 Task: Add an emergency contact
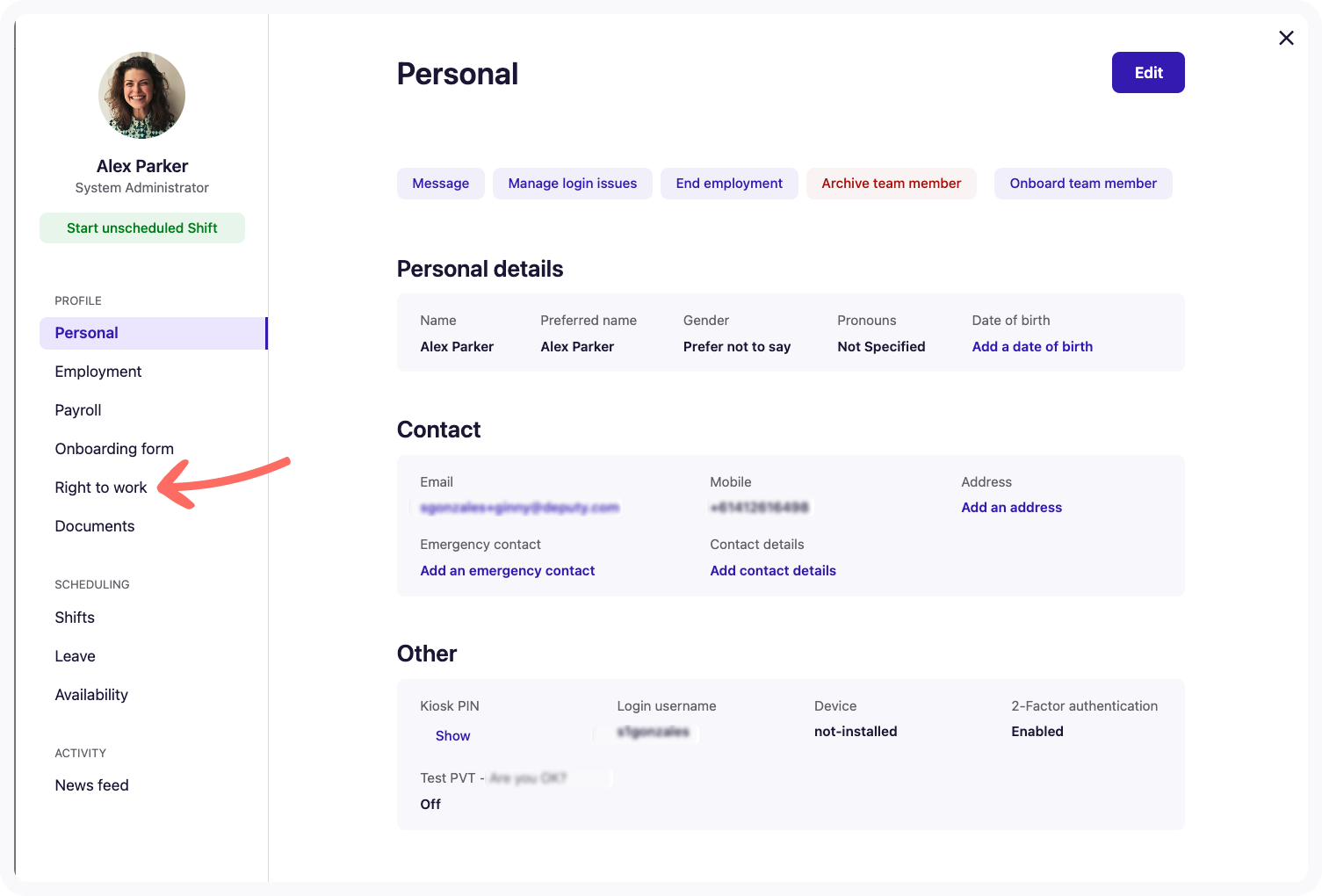(507, 571)
